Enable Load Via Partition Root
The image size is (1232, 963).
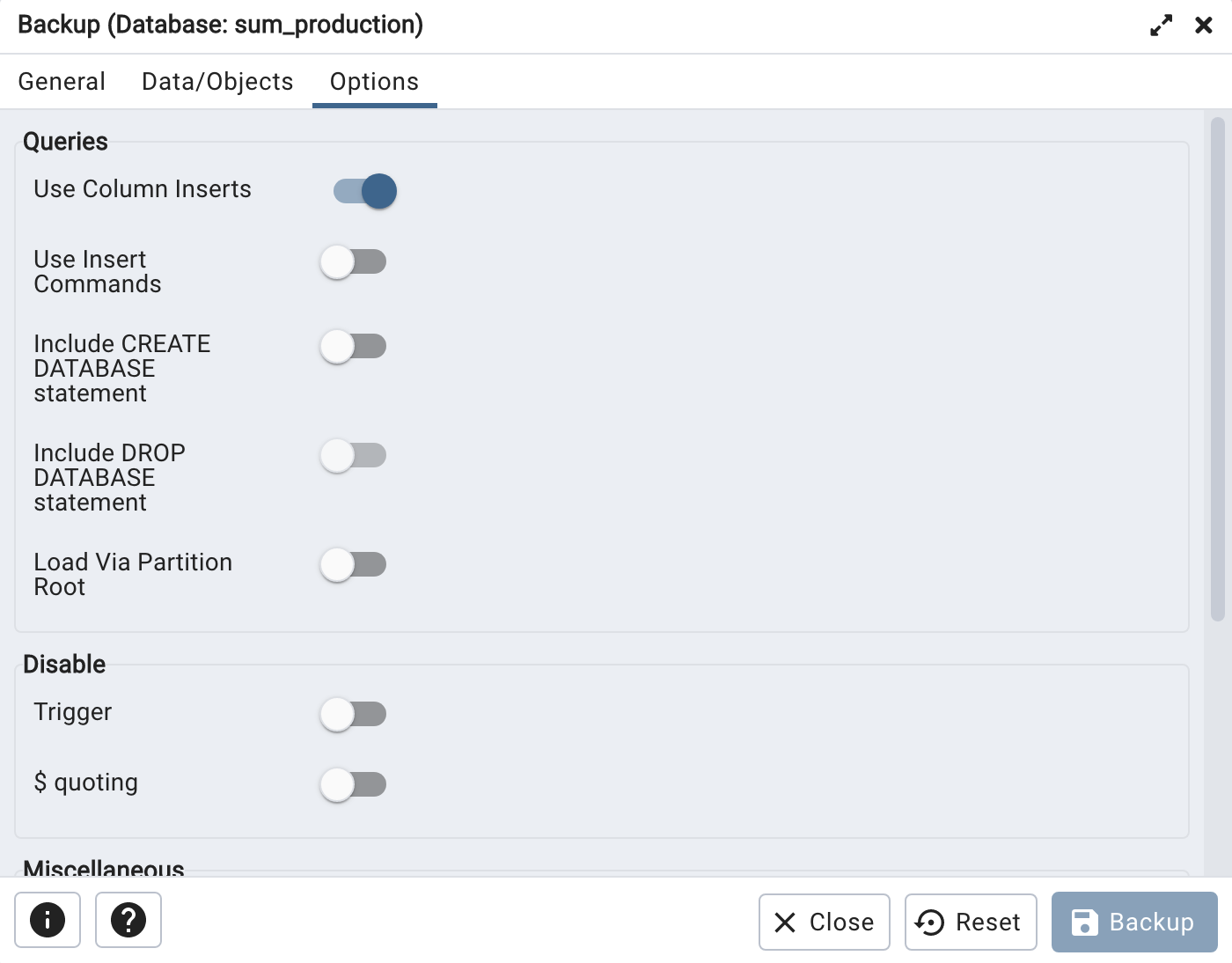(x=353, y=564)
